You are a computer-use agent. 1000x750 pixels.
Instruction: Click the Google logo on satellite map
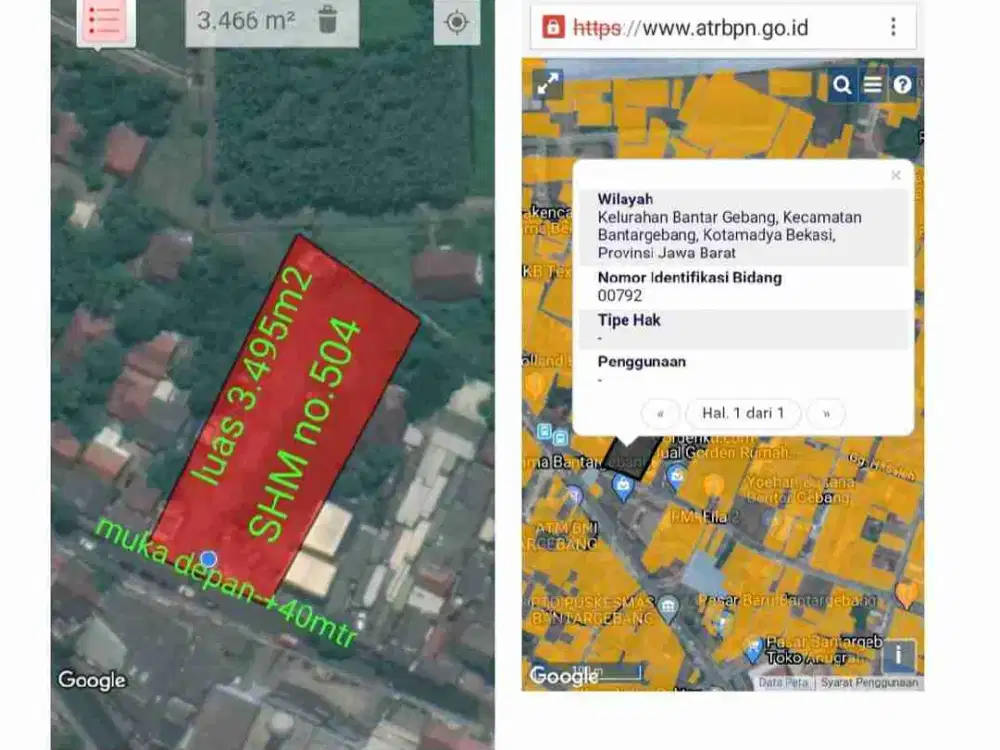click(90, 681)
